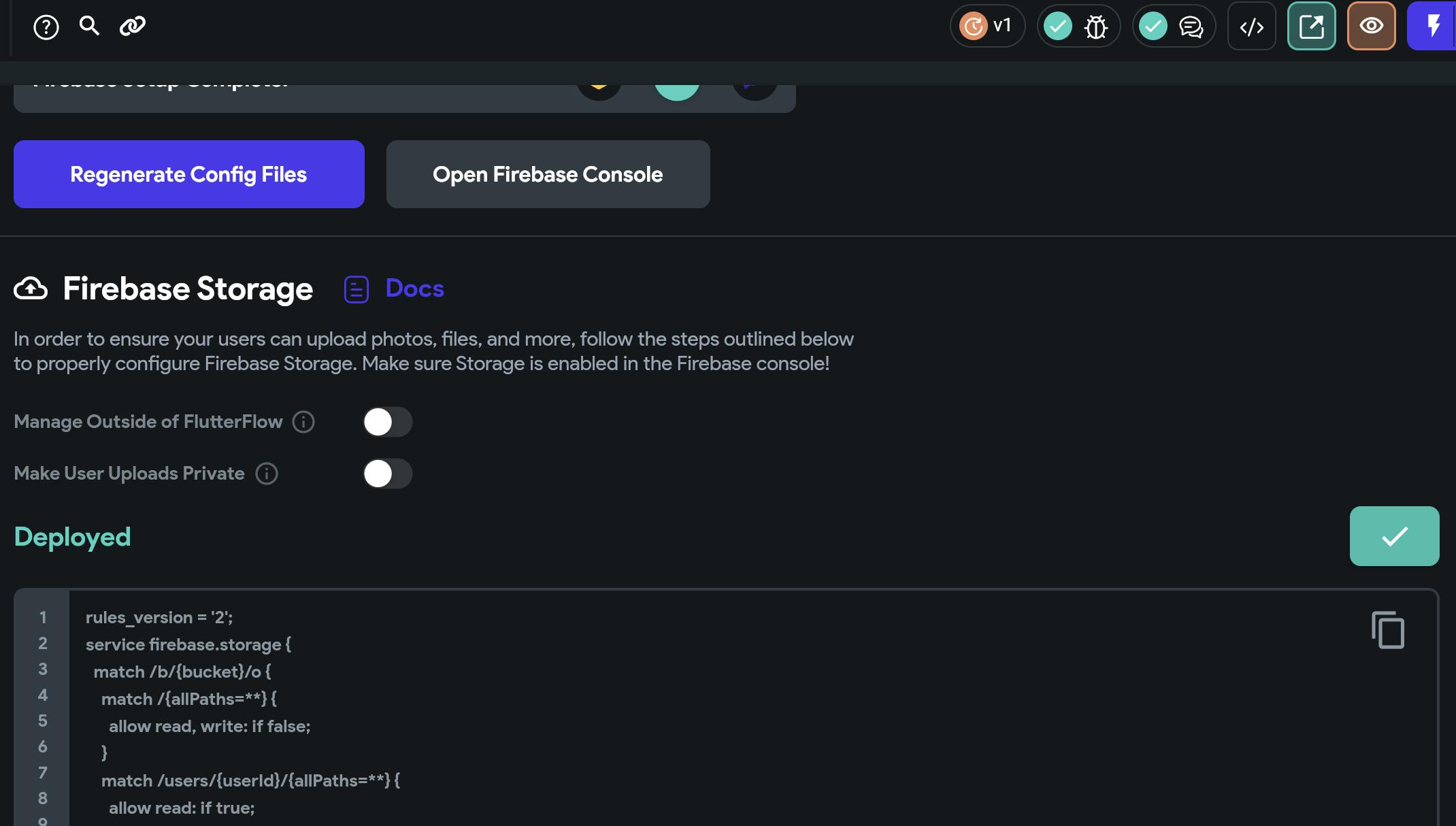Image resolution: width=1456 pixels, height=826 pixels.
Task: Enable Make User Uploads Private switch
Action: pyautogui.click(x=387, y=474)
